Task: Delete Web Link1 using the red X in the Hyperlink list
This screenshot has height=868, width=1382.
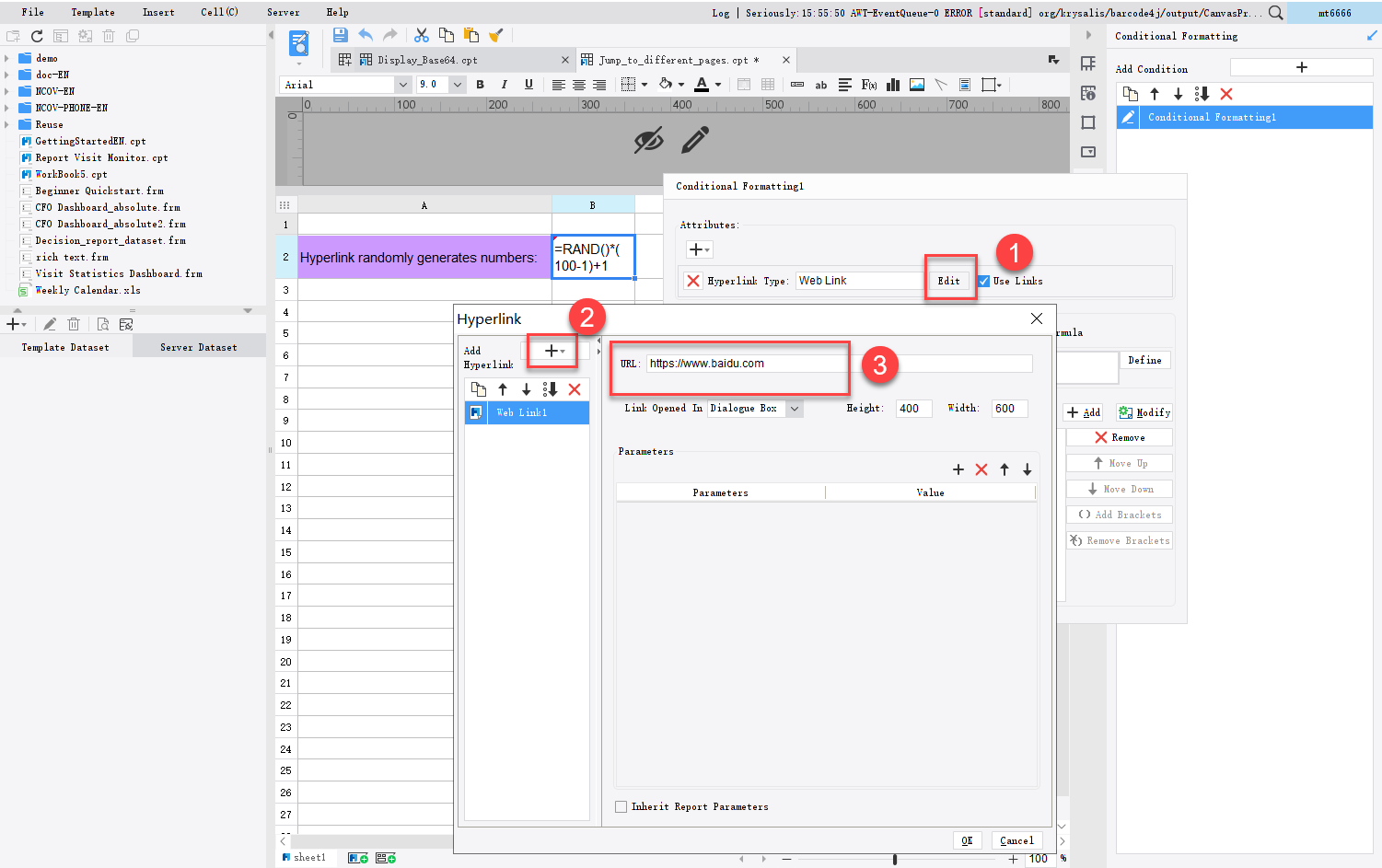Action: [575, 389]
